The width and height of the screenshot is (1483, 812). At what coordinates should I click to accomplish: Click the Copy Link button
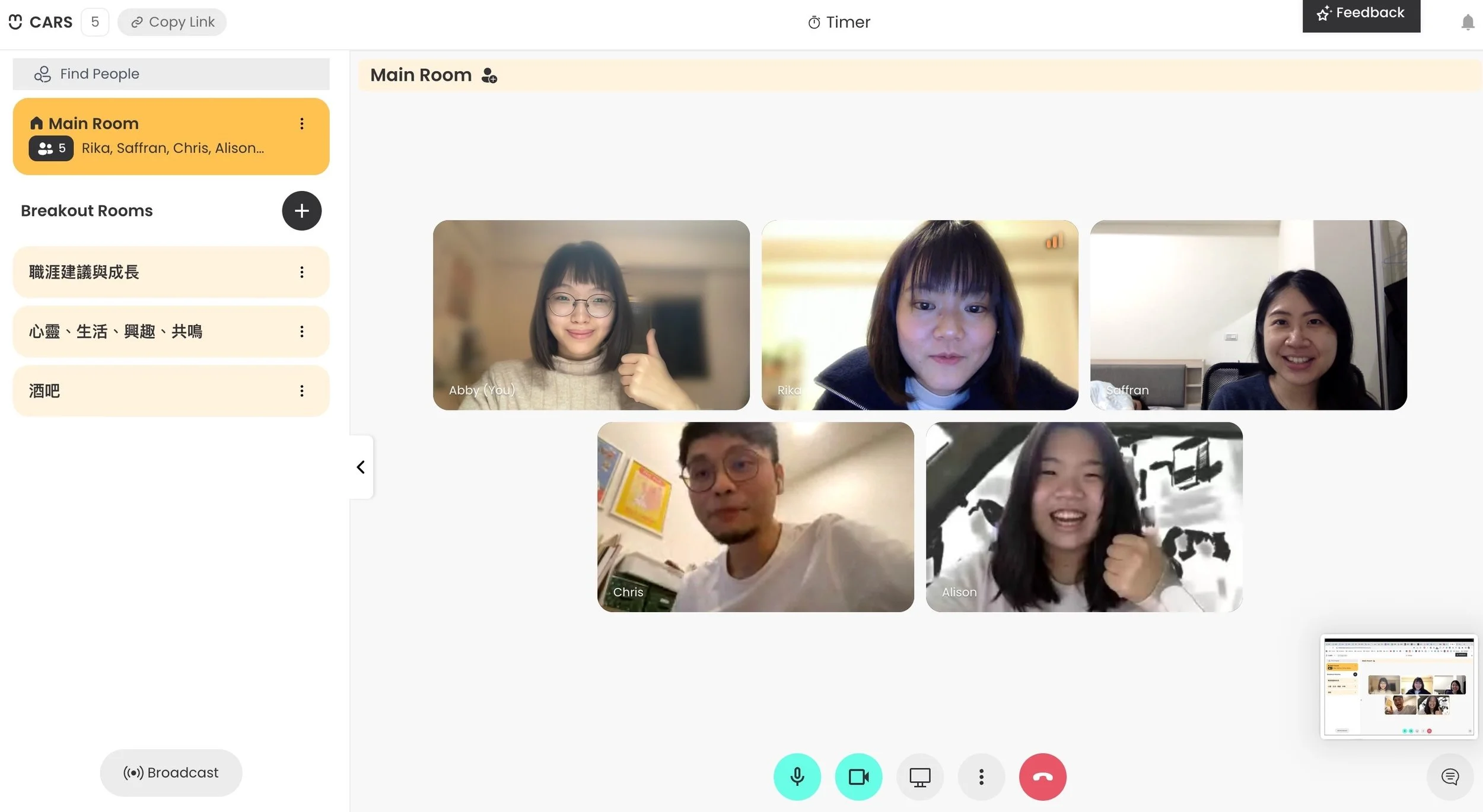172,22
